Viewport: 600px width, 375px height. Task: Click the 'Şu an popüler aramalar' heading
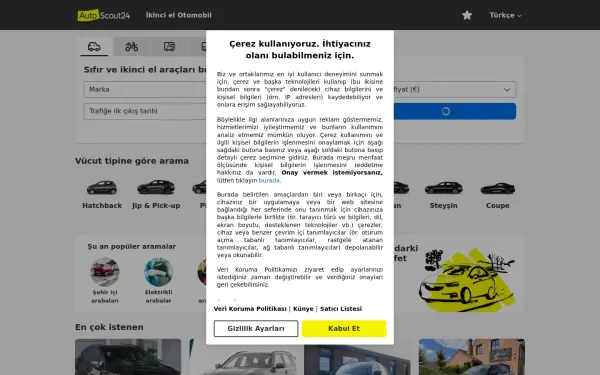(132, 246)
